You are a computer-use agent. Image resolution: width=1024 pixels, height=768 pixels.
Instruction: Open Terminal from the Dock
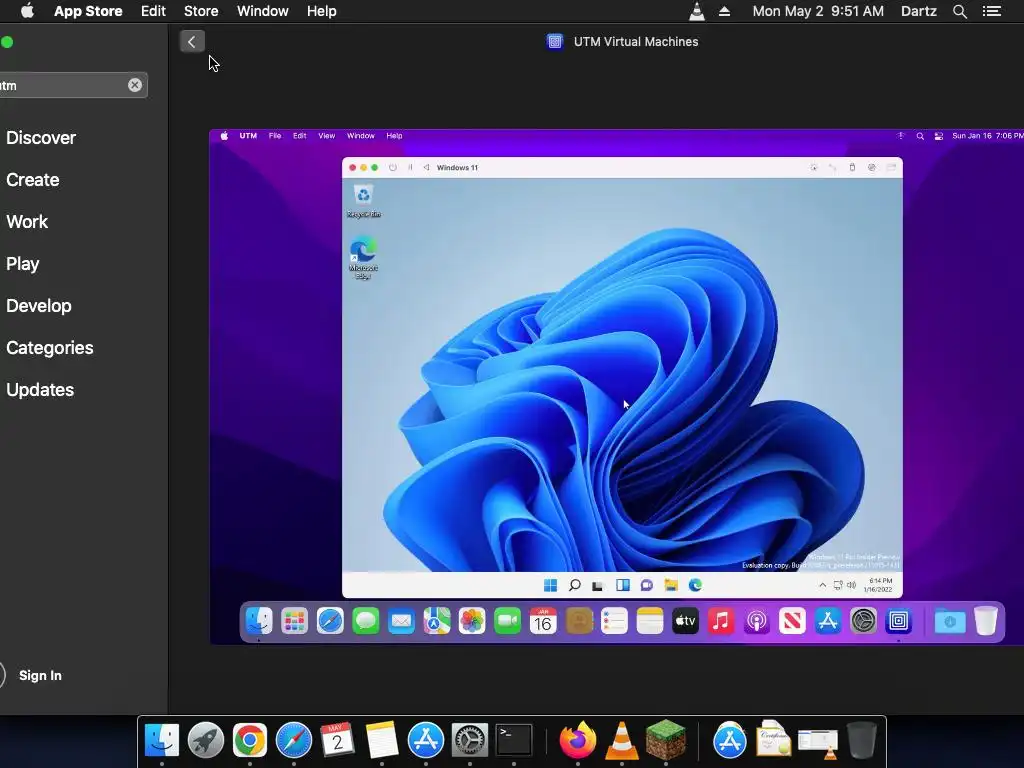(x=514, y=741)
